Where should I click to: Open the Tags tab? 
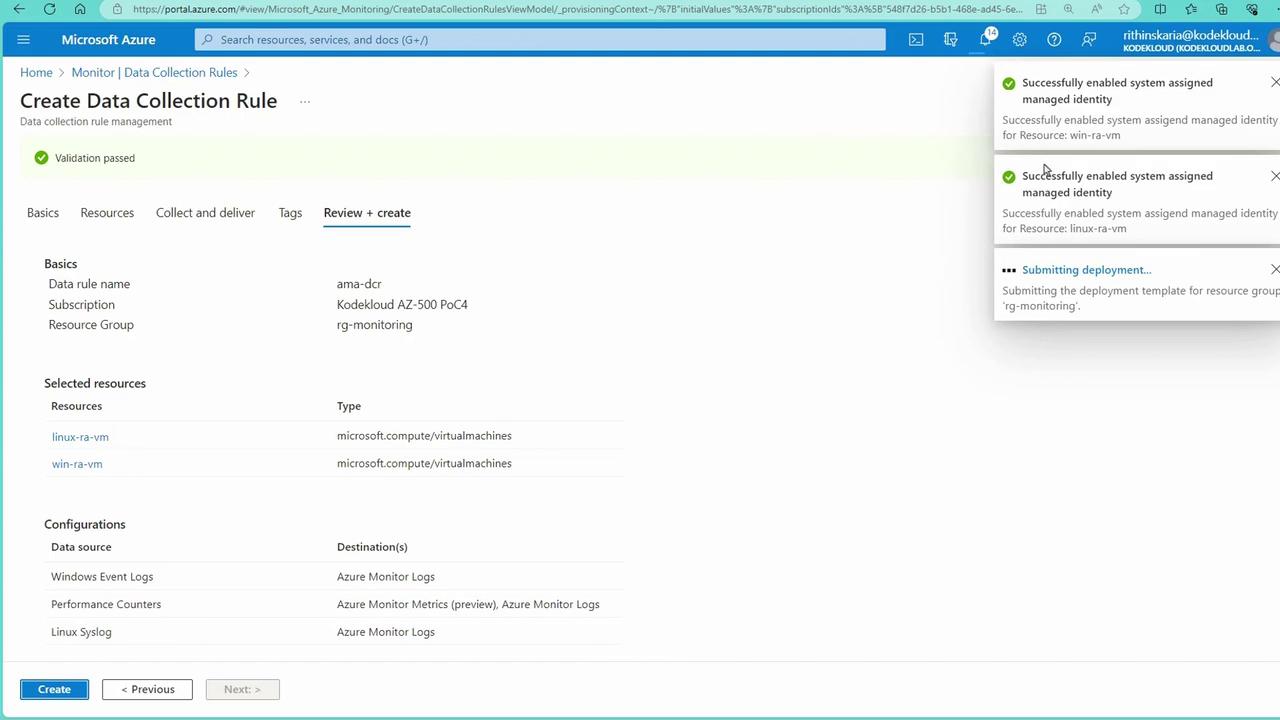[x=290, y=213]
